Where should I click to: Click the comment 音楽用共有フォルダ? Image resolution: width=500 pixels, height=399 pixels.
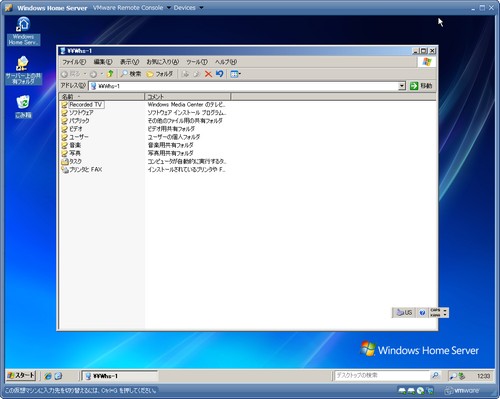point(170,145)
